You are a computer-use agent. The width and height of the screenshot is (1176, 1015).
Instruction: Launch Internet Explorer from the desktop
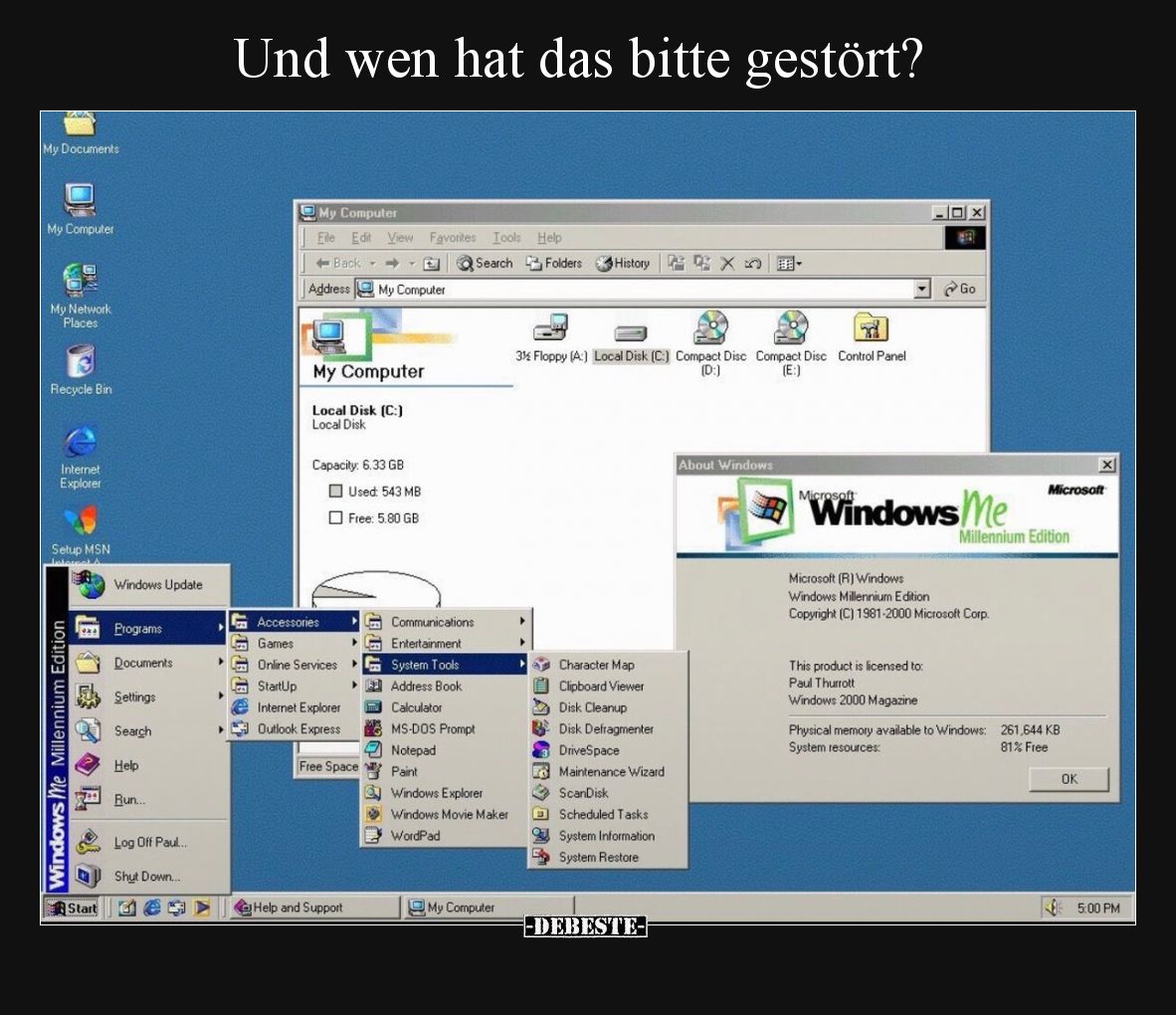[80, 456]
